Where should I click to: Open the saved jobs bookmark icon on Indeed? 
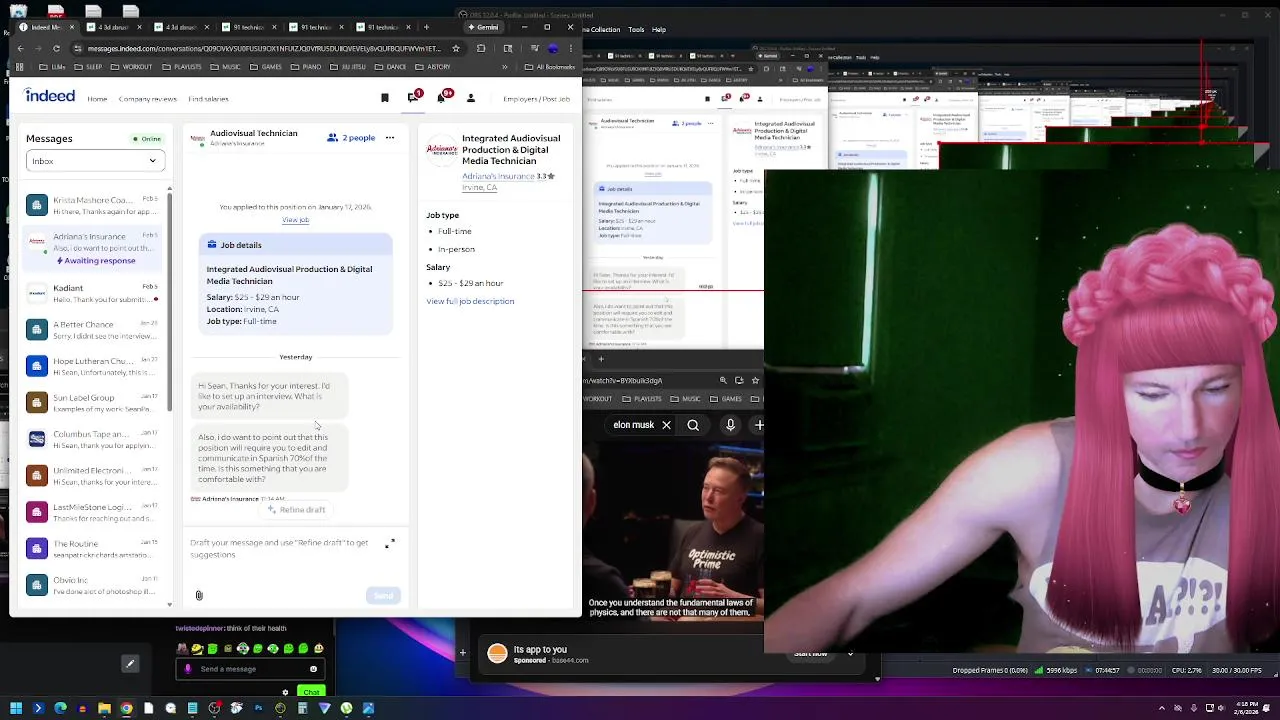385,98
